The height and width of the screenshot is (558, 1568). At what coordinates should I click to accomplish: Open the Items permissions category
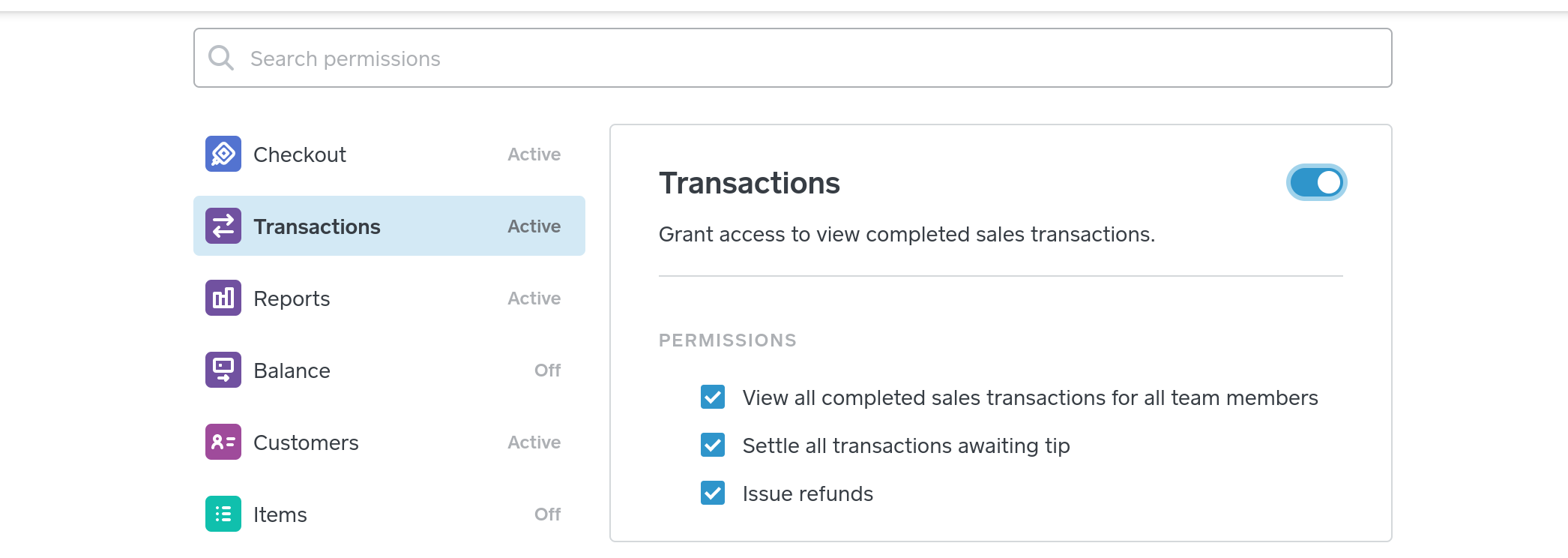click(x=280, y=514)
